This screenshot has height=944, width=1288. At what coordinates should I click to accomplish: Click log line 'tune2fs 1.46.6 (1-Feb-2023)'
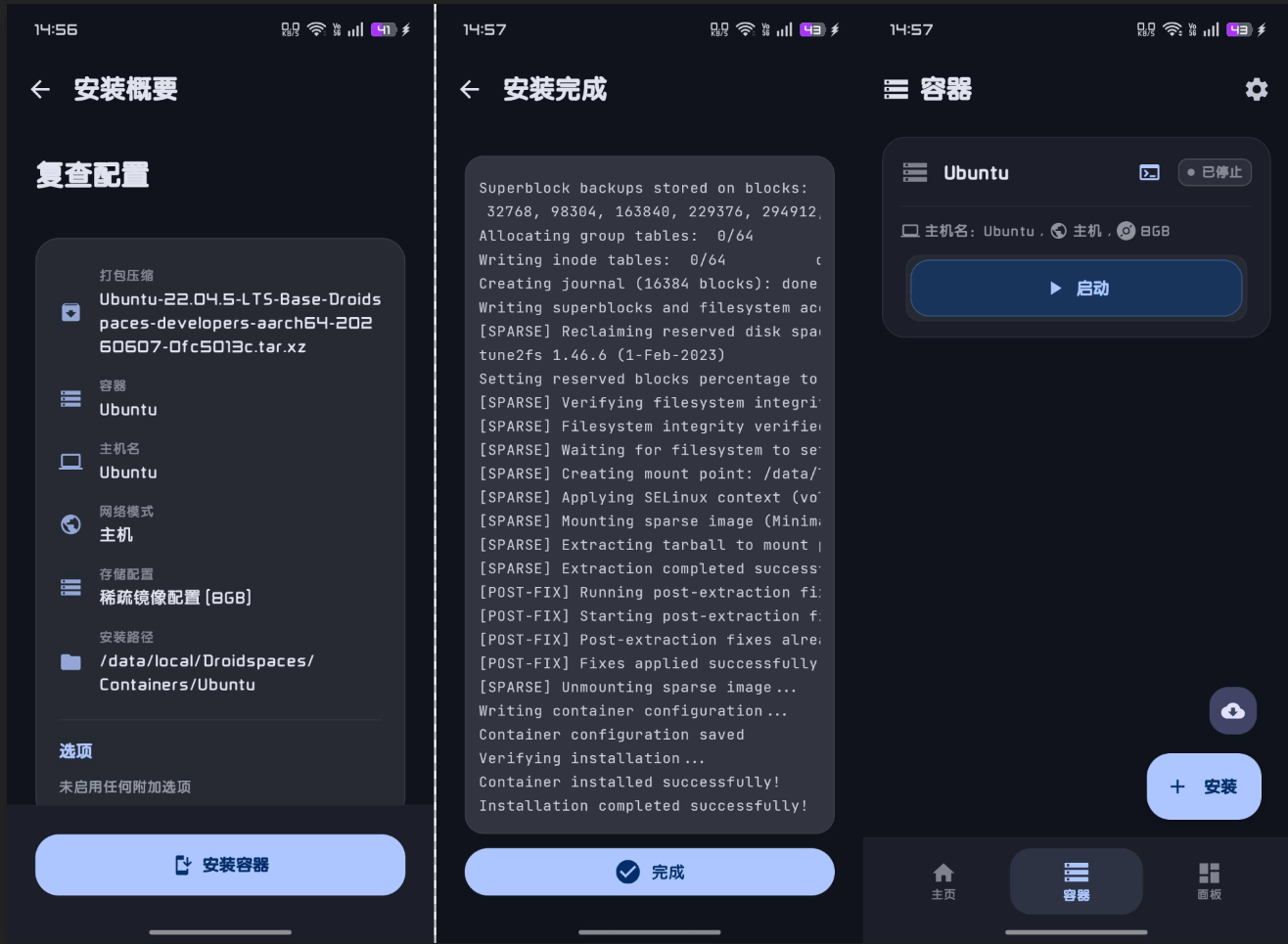(x=602, y=355)
